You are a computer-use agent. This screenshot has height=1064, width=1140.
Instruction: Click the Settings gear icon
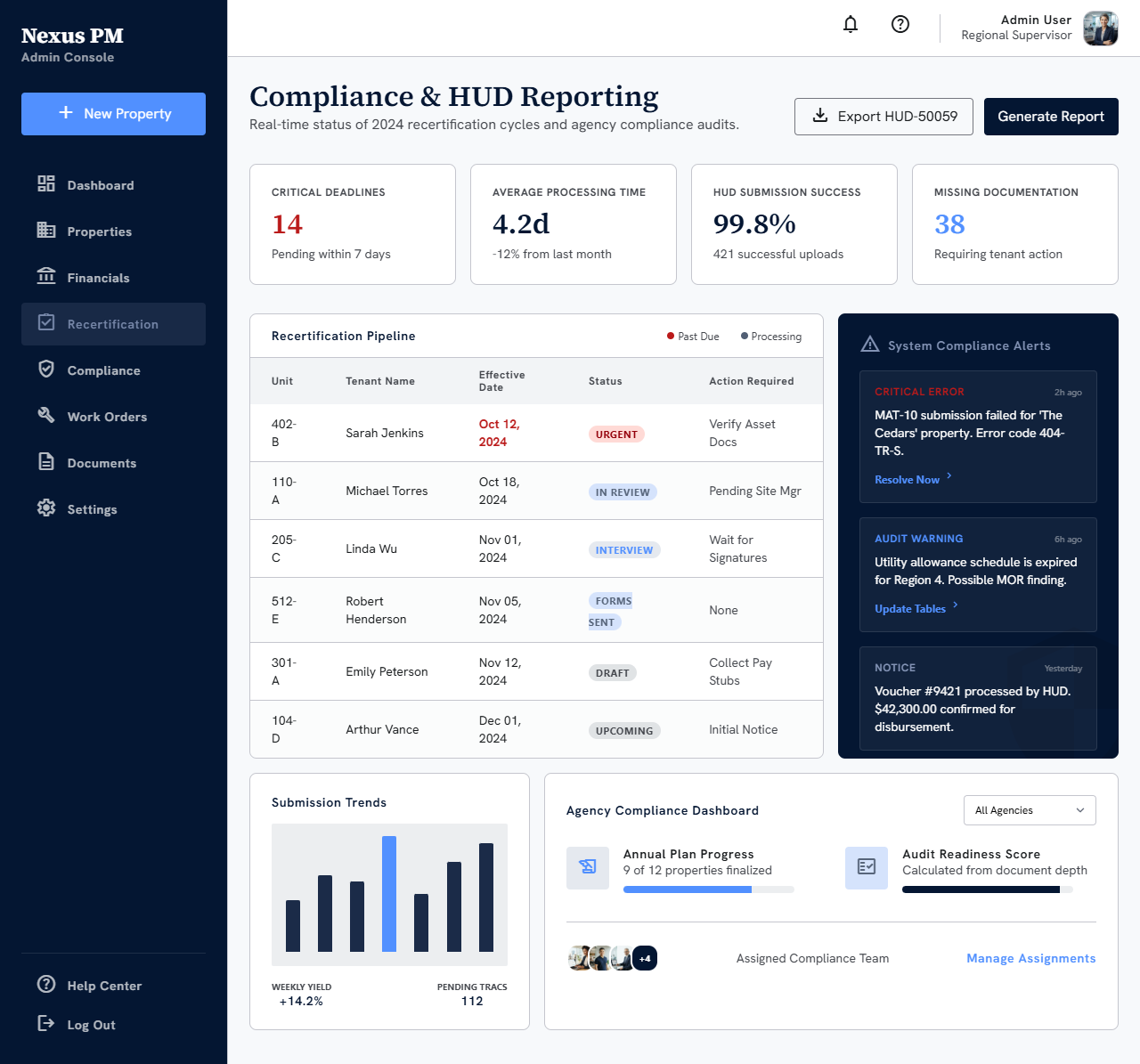(46, 508)
